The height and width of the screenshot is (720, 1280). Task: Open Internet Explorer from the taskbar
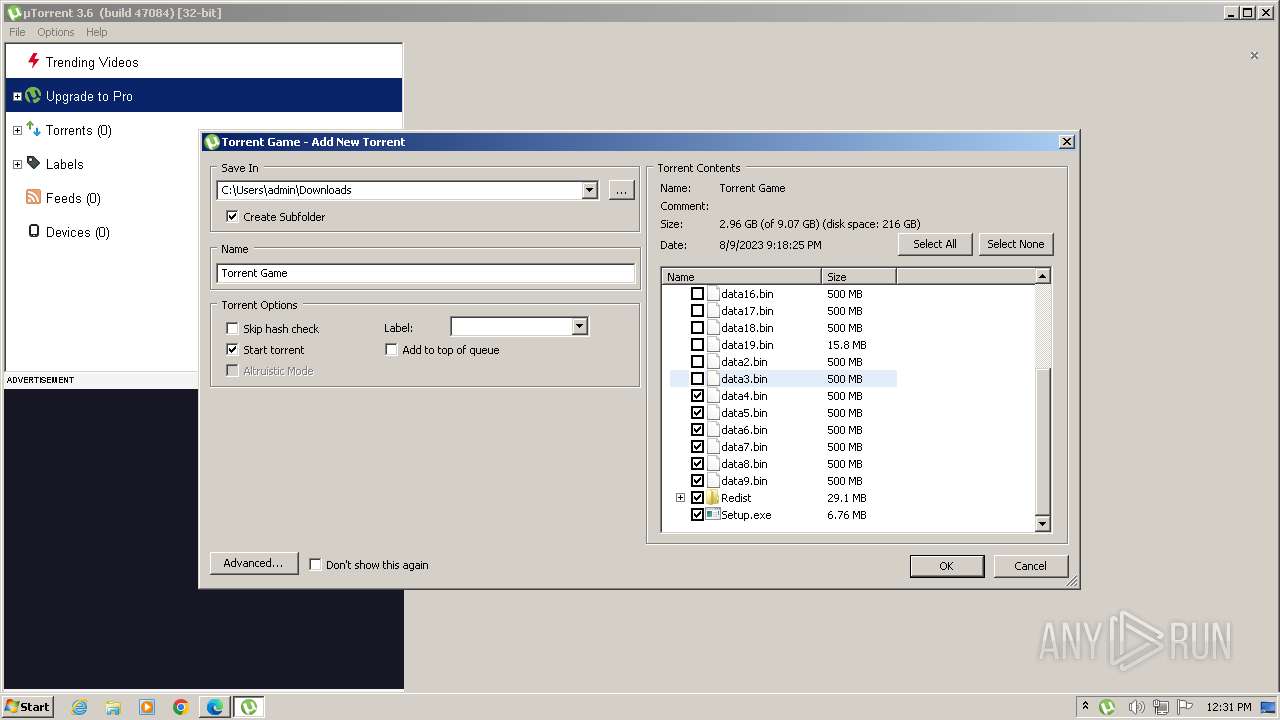pos(79,707)
